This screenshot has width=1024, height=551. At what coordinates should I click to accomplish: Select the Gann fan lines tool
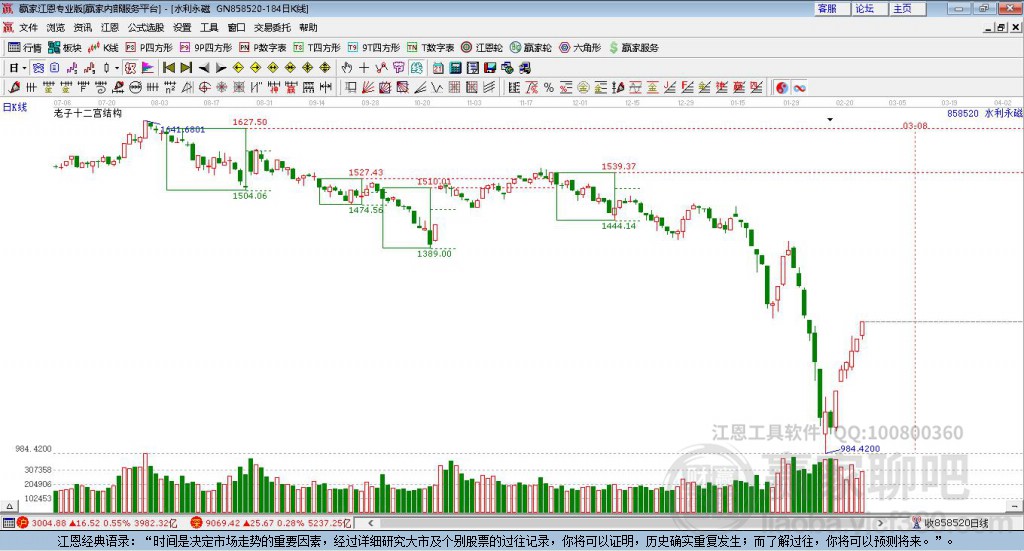(368, 87)
